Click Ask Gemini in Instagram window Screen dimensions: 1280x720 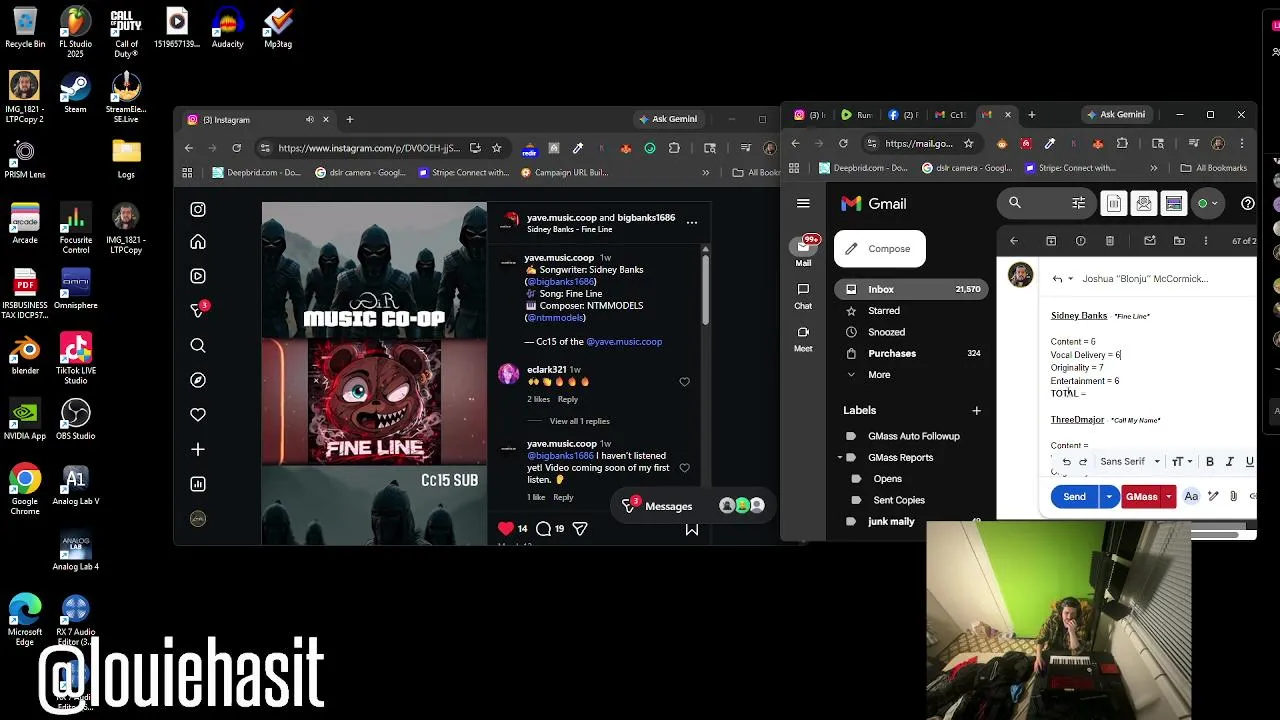pyautogui.click(x=668, y=119)
